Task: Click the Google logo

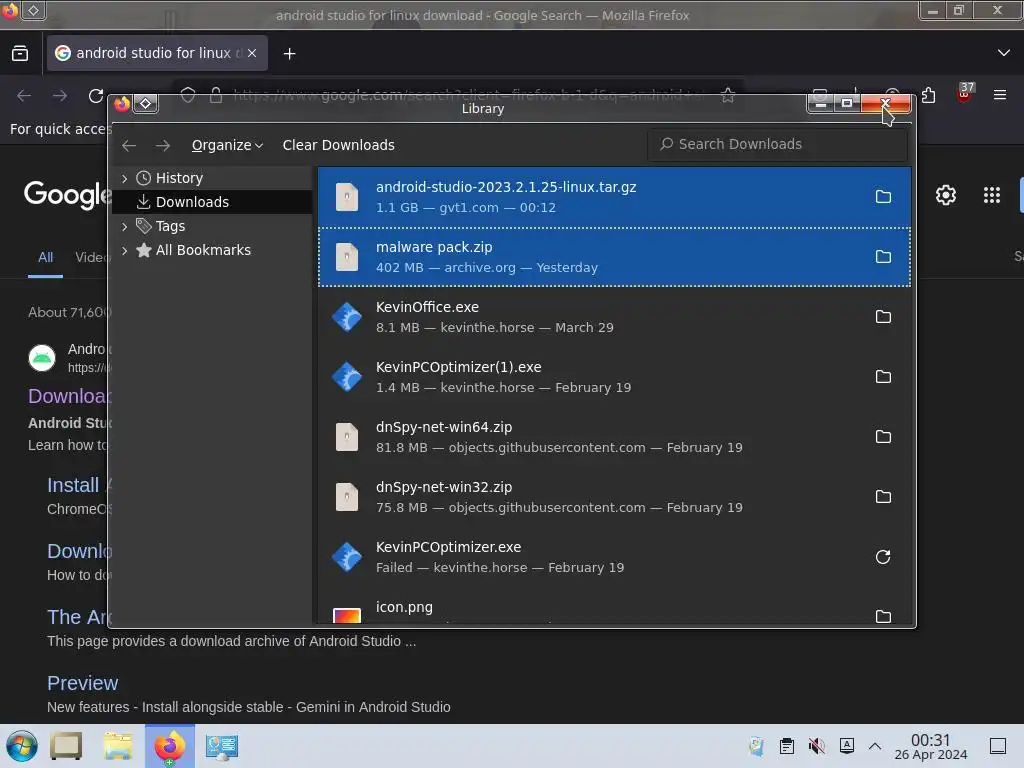Action: tap(67, 195)
